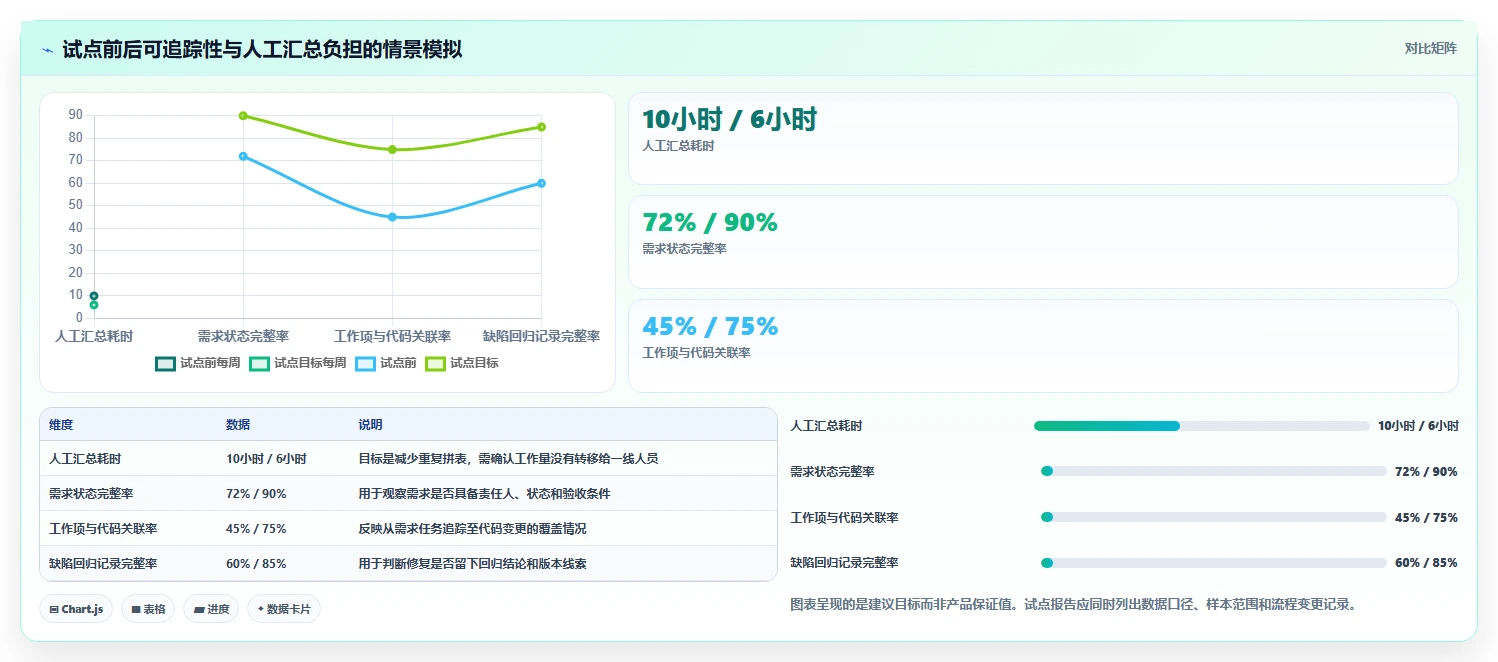Click the icon in the 进度 chip
This screenshot has height=662, width=1498.
pyautogui.click(x=199, y=609)
